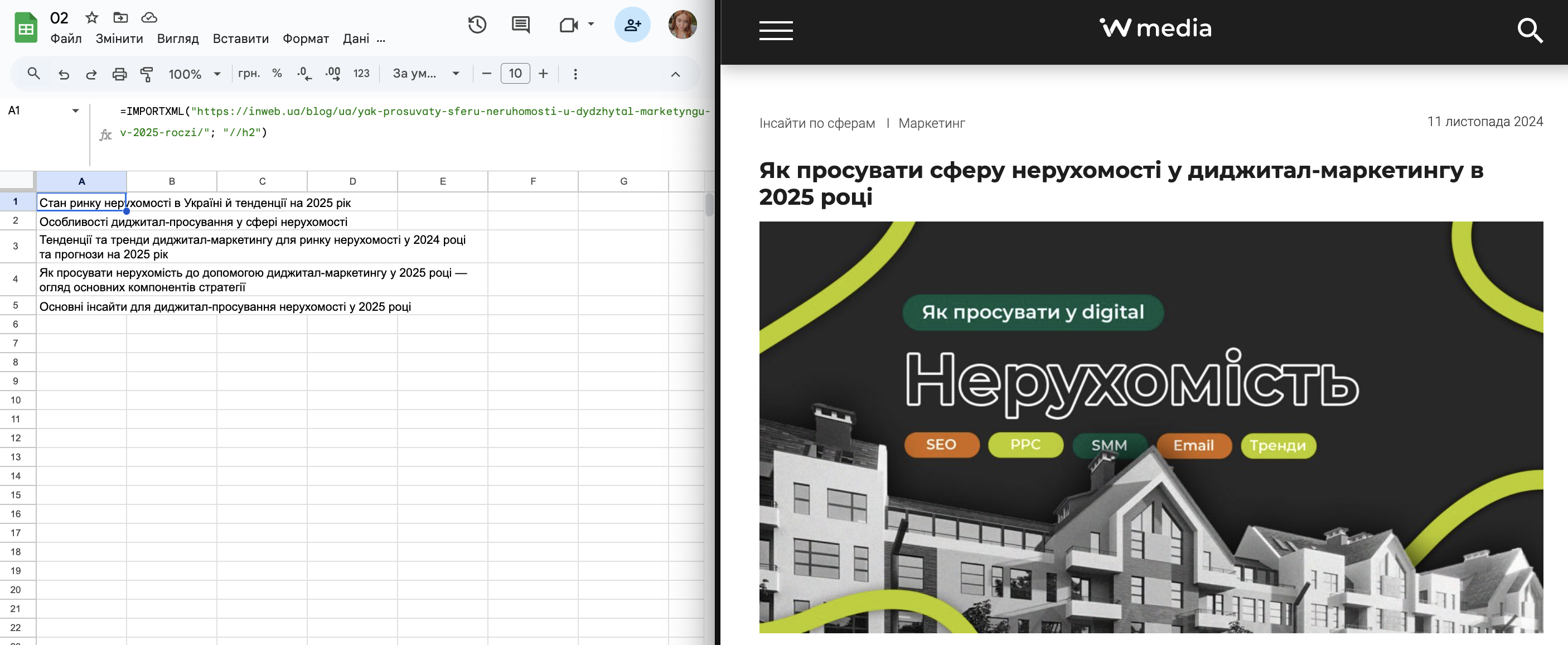
Task: Click the Маркетинг category link
Action: (x=930, y=122)
